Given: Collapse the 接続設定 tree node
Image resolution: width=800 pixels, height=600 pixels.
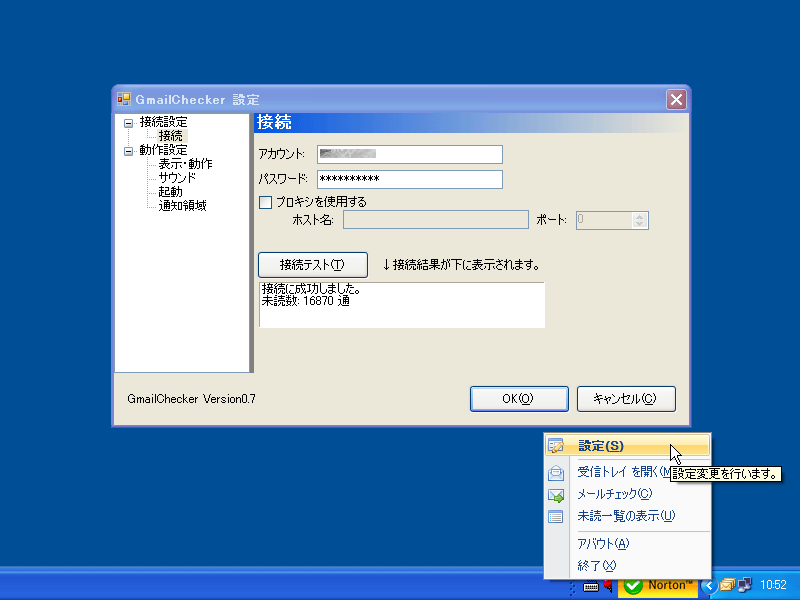Looking at the screenshot, I should coord(129,123).
